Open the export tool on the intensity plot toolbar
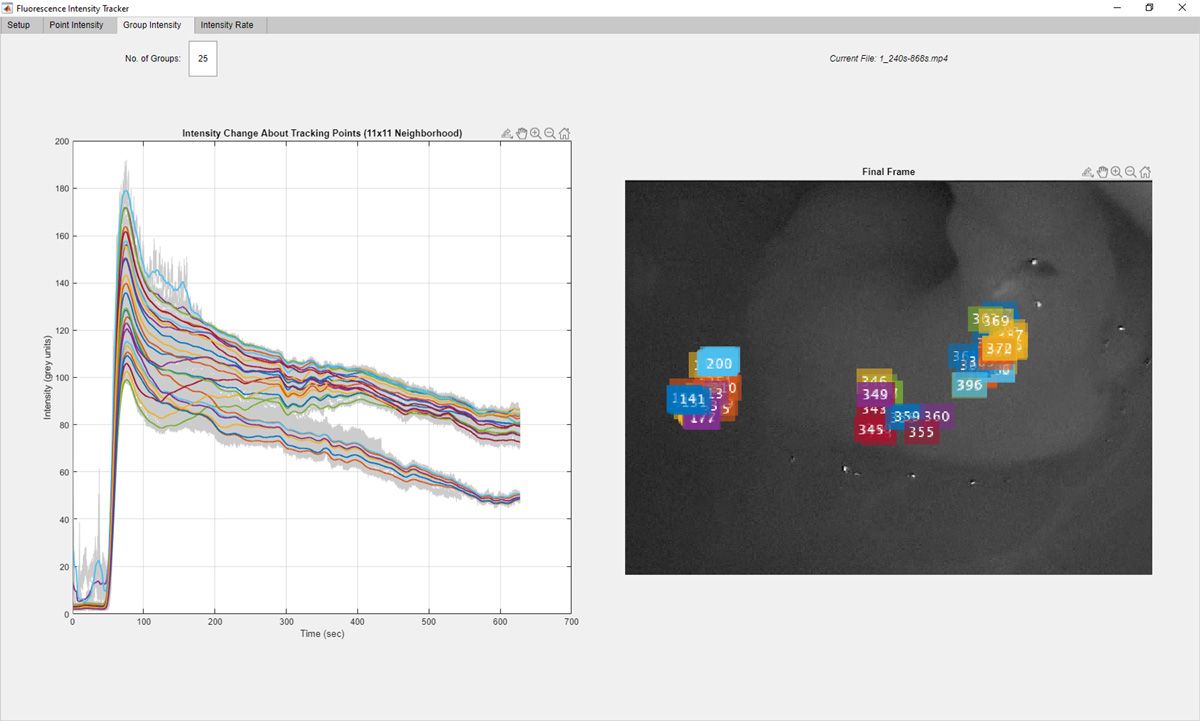Image resolution: width=1200 pixels, height=721 pixels. [x=505, y=132]
